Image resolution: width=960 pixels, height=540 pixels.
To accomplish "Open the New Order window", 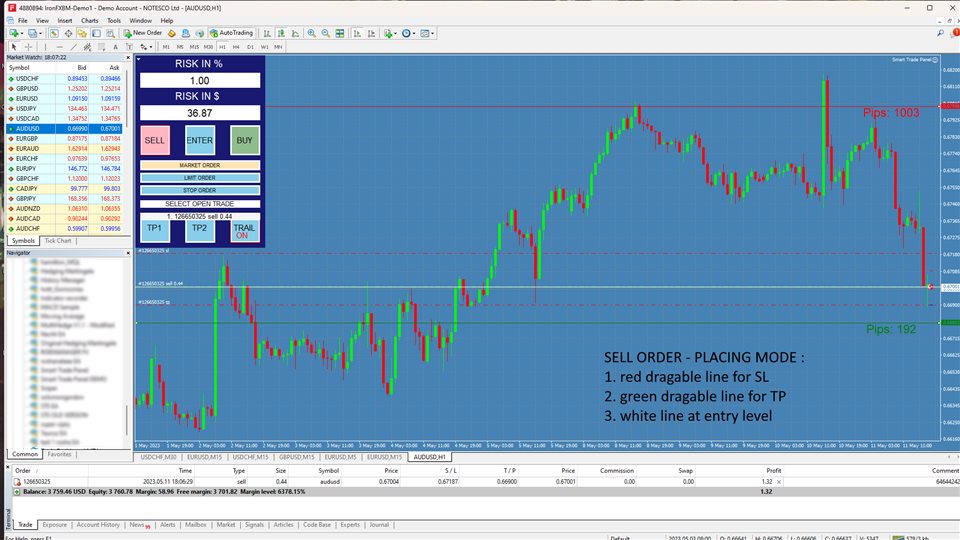I will [x=143, y=33].
